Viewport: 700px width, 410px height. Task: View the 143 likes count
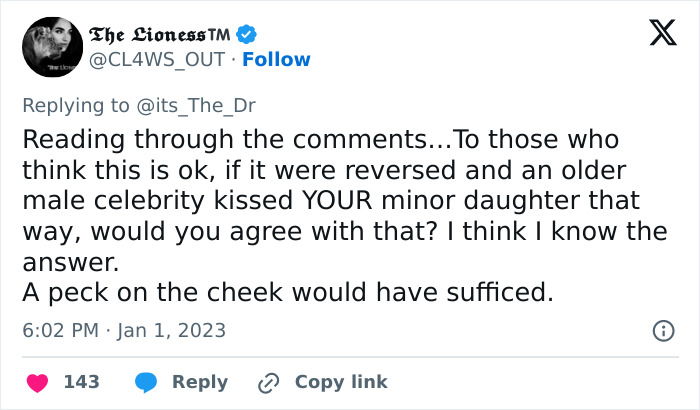tap(81, 382)
